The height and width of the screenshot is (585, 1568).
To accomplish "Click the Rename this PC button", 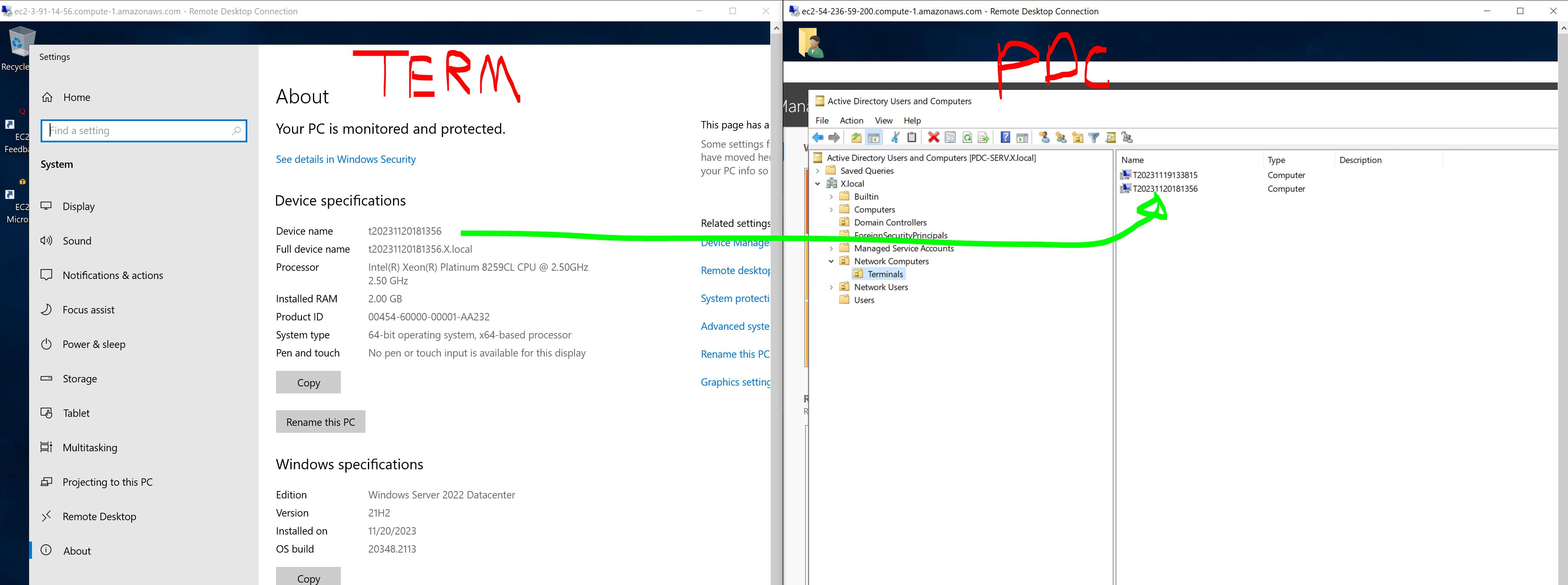I will coord(320,422).
